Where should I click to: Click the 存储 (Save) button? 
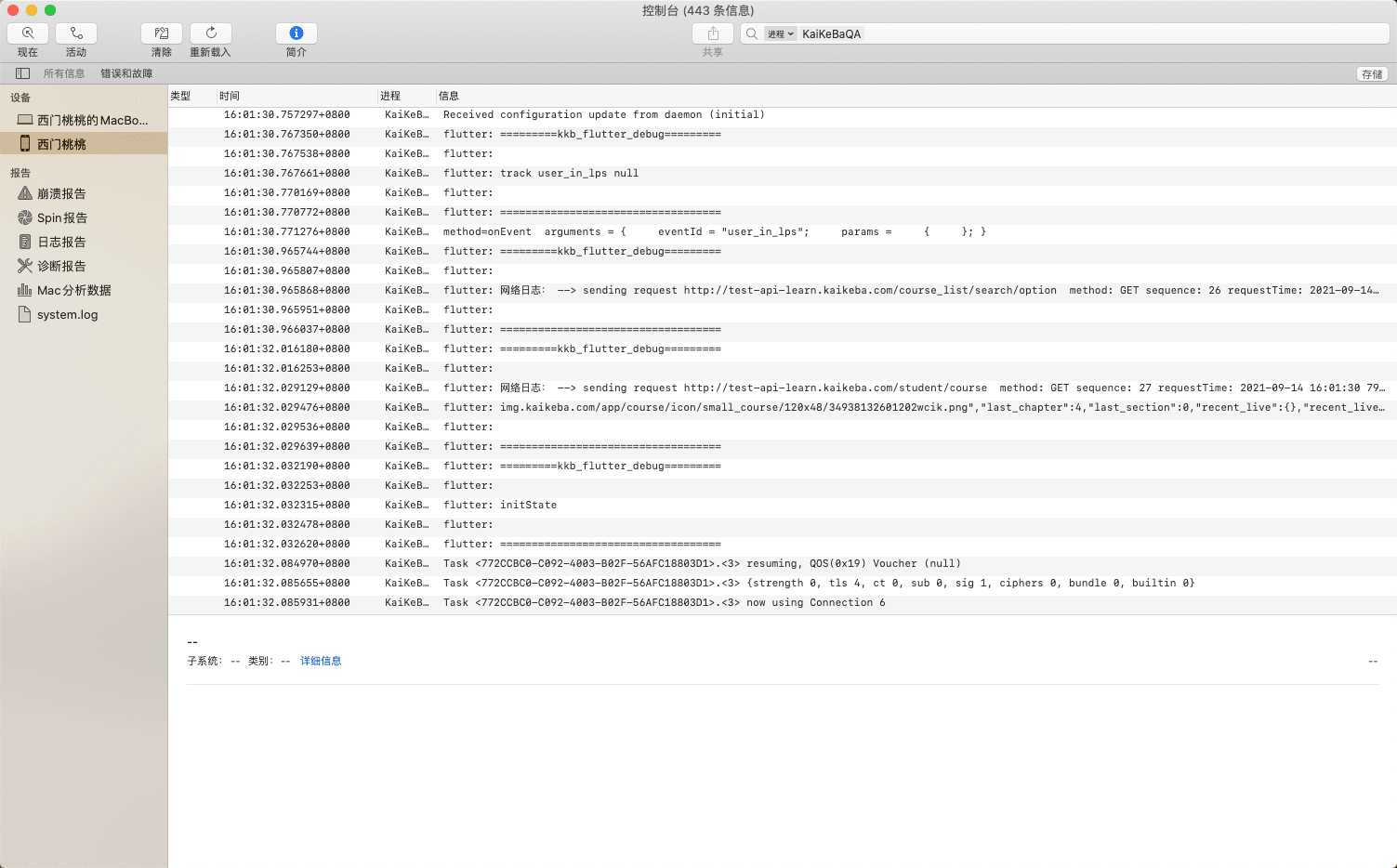click(1372, 74)
